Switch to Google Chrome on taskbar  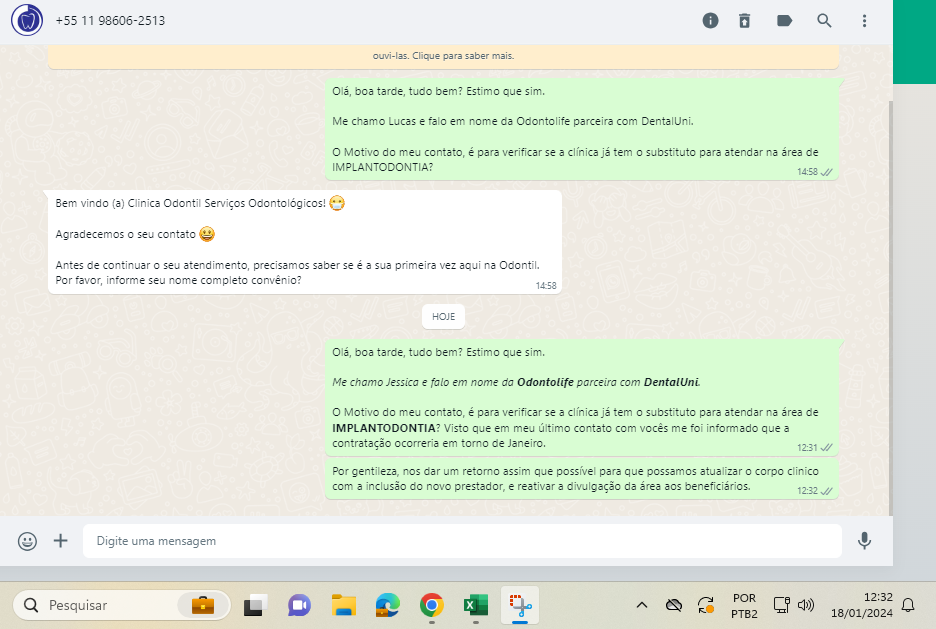(432, 606)
